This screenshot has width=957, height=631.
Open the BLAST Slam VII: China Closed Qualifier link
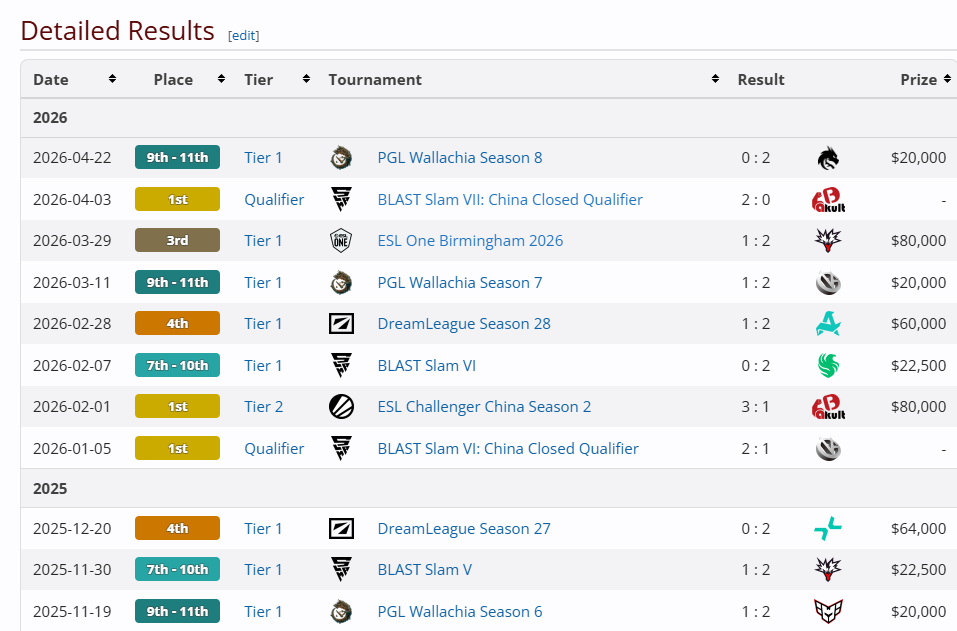(510, 200)
